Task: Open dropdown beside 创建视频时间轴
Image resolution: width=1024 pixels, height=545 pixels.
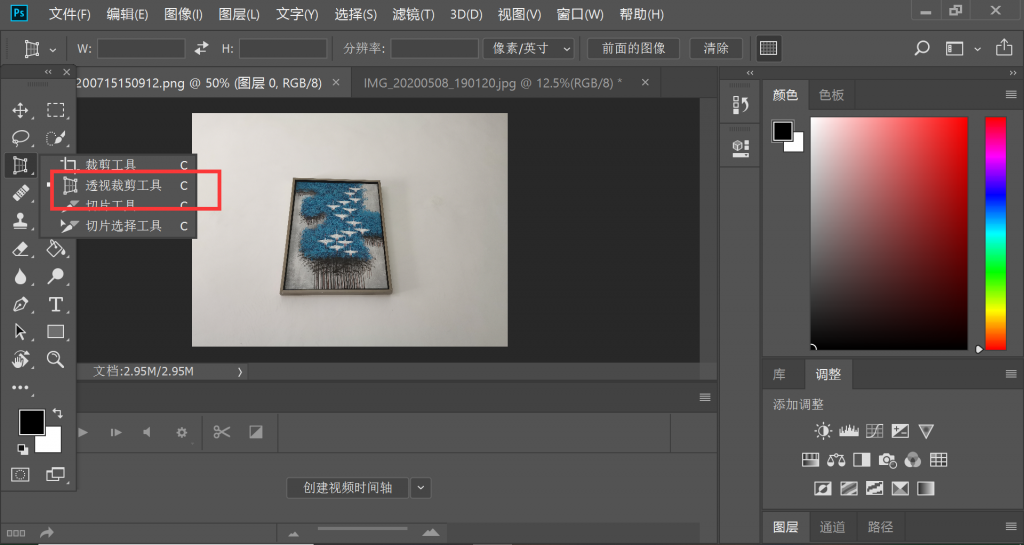Action: click(x=421, y=488)
